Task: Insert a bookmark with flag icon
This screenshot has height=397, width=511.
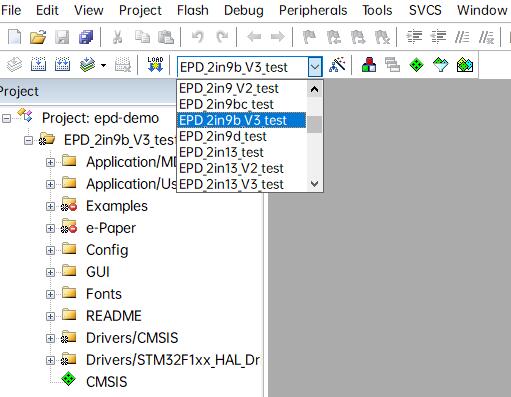Action: coord(309,37)
